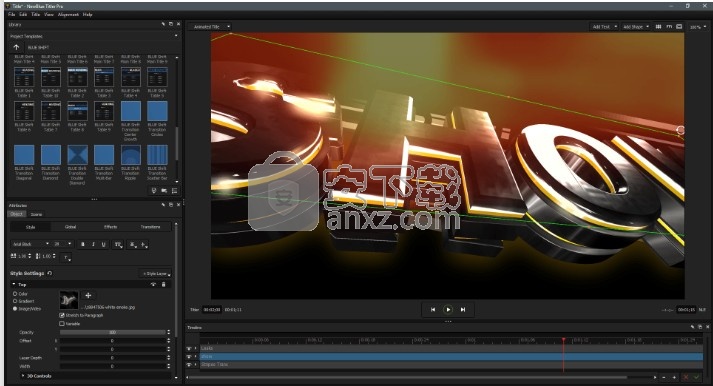
Task: Open the Style Layer dropdown button
Action: [156, 274]
